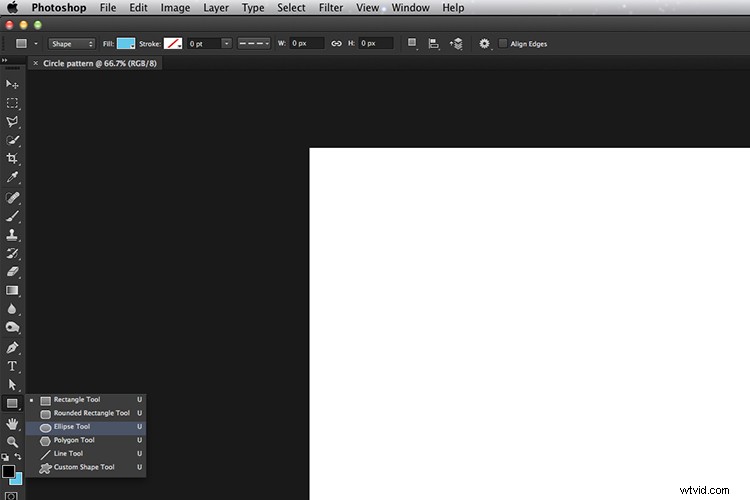The image size is (750, 500).
Task: Select the Blur tool
Action: (12, 309)
